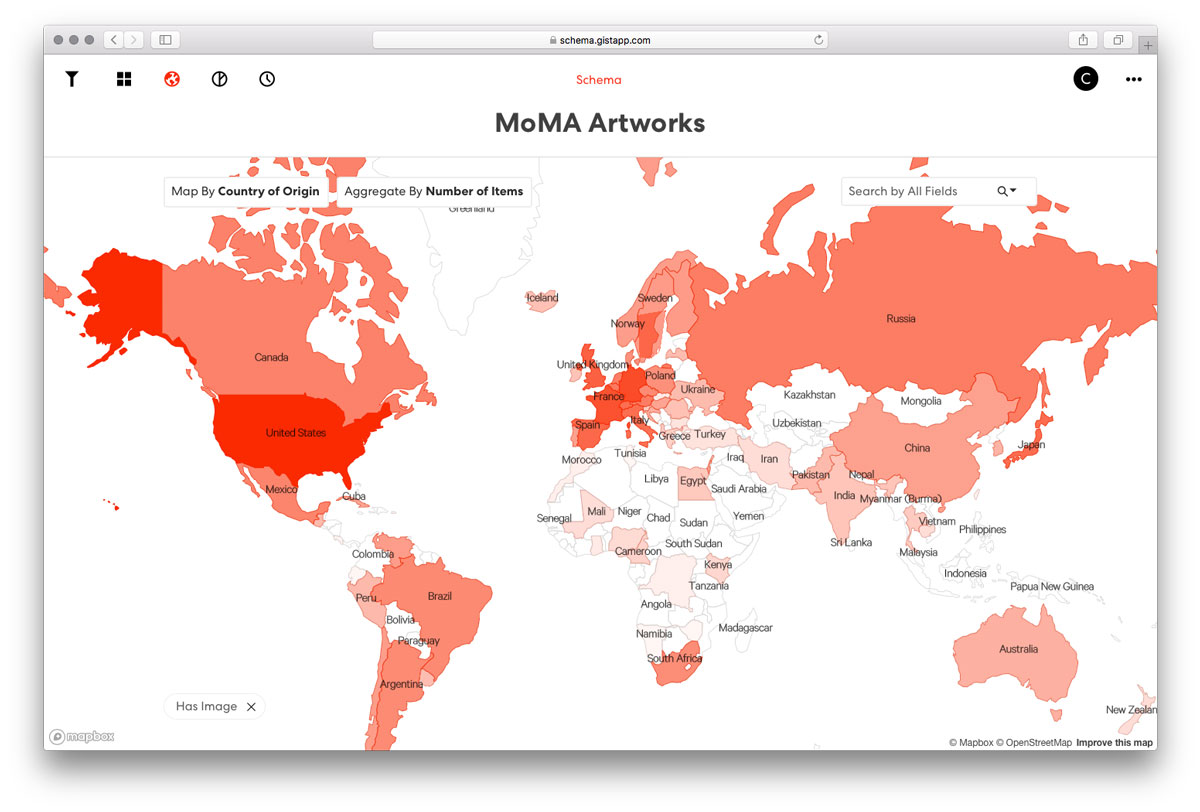1200x812 pixels.
Task: Open the pie chart view icon
Action: [220, 79]
